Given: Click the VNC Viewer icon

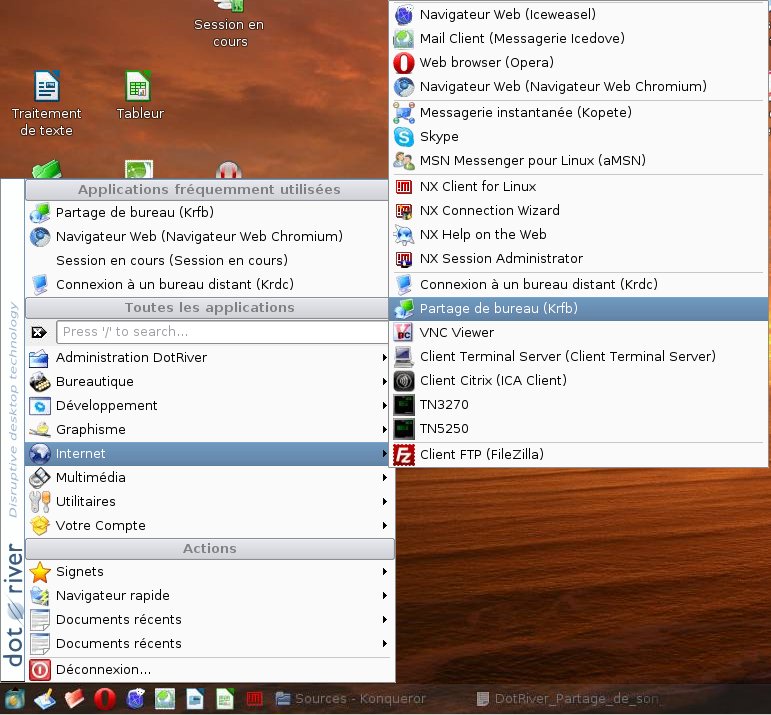Looking at the screenshot, I should [404, 333].
